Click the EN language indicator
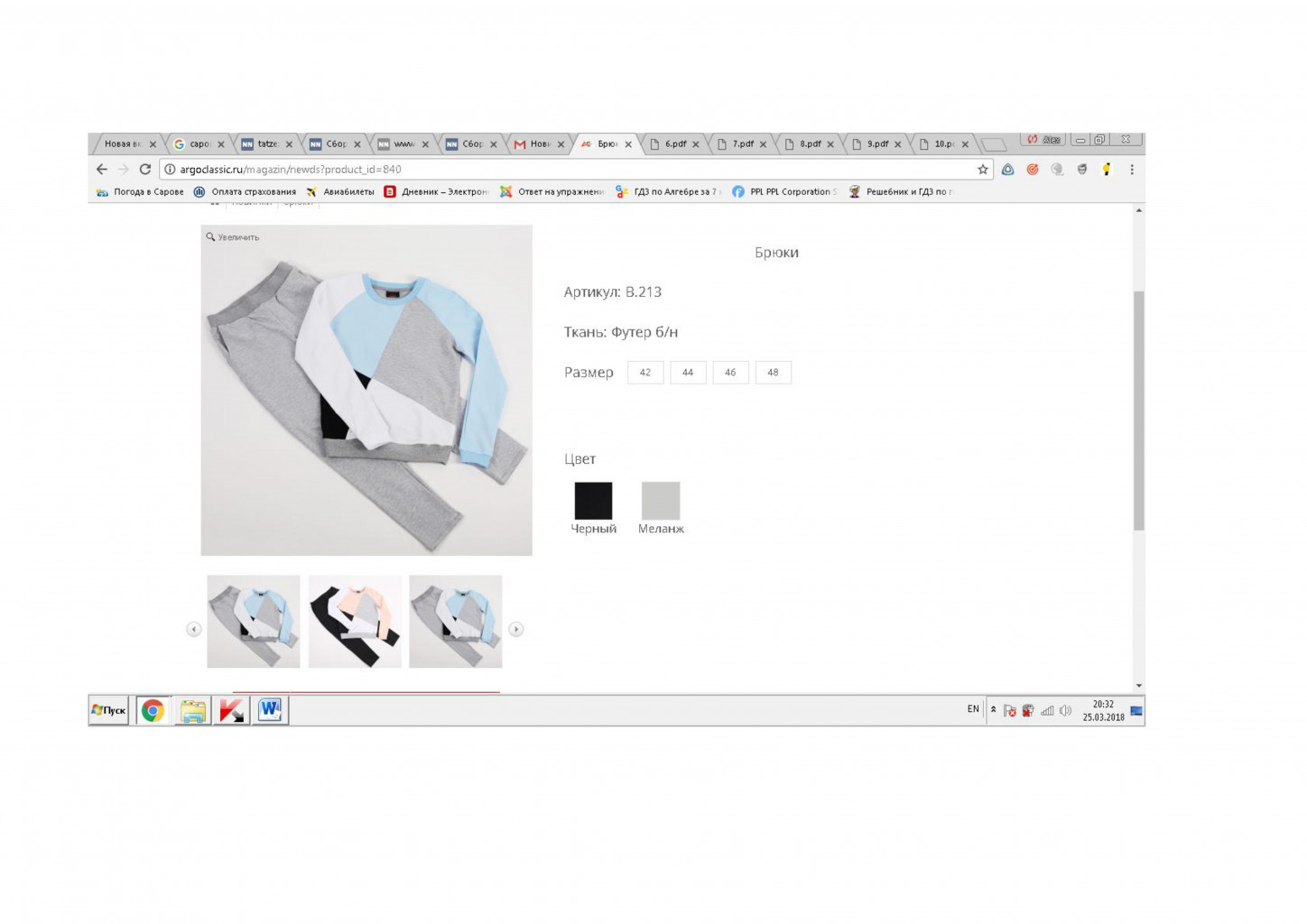 [x=973, y=709]
